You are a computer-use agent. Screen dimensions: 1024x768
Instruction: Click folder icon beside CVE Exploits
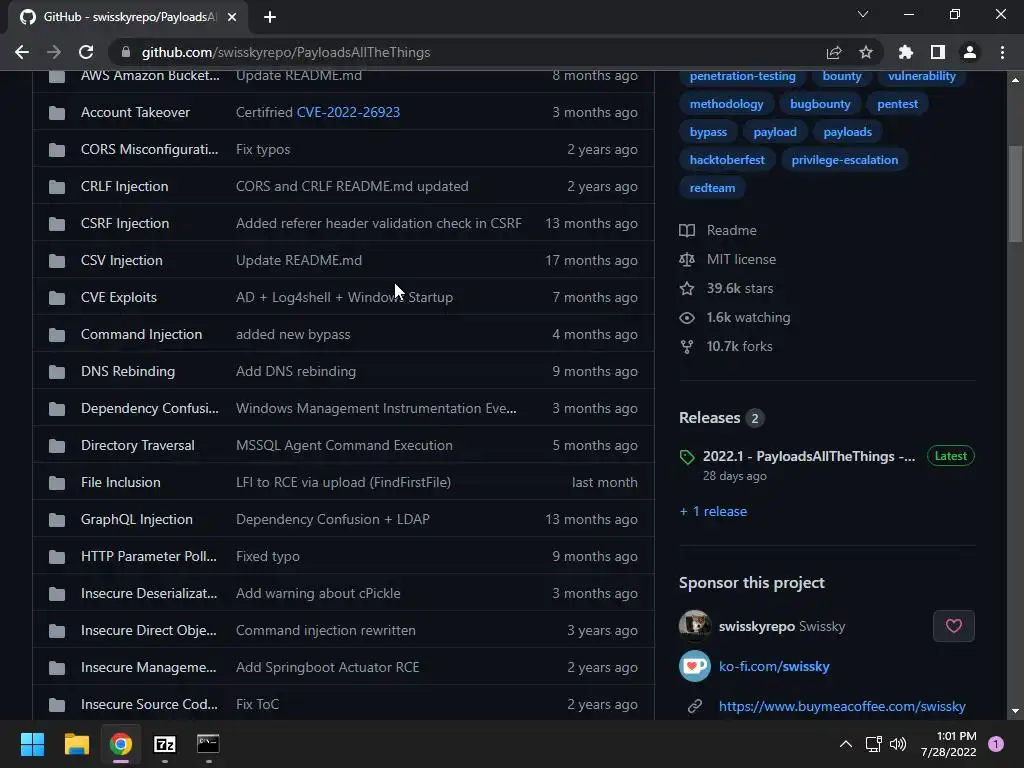(57, 298)
